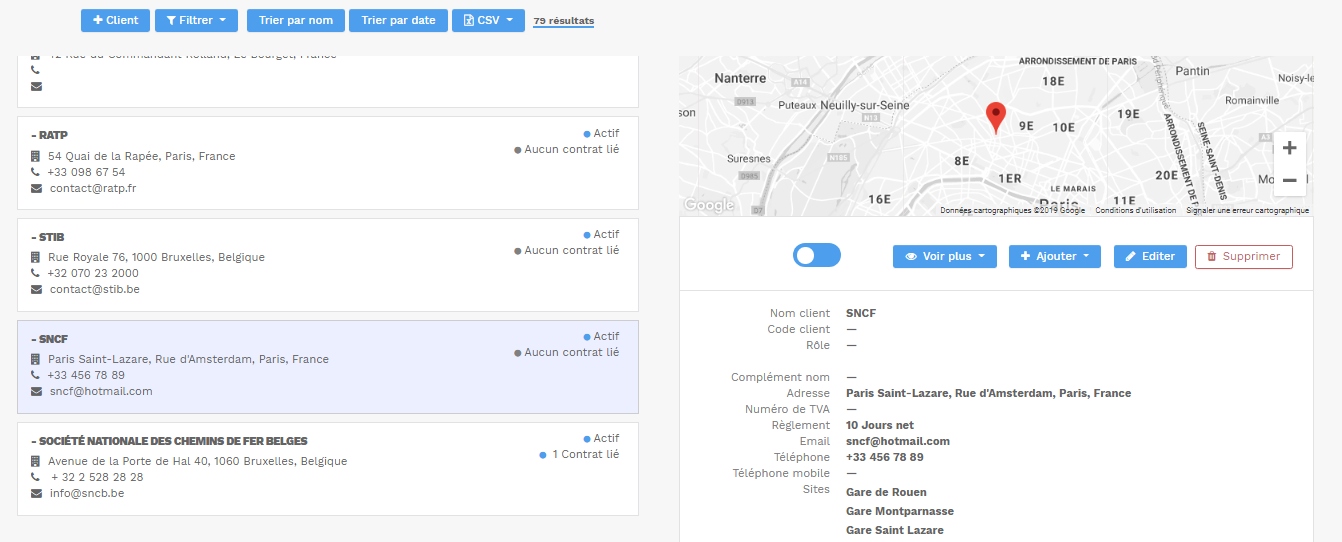Click the building icon beside Avenue de la Porte de Hal
Viewport: 1342px width, 542px height.
[36, 461]
